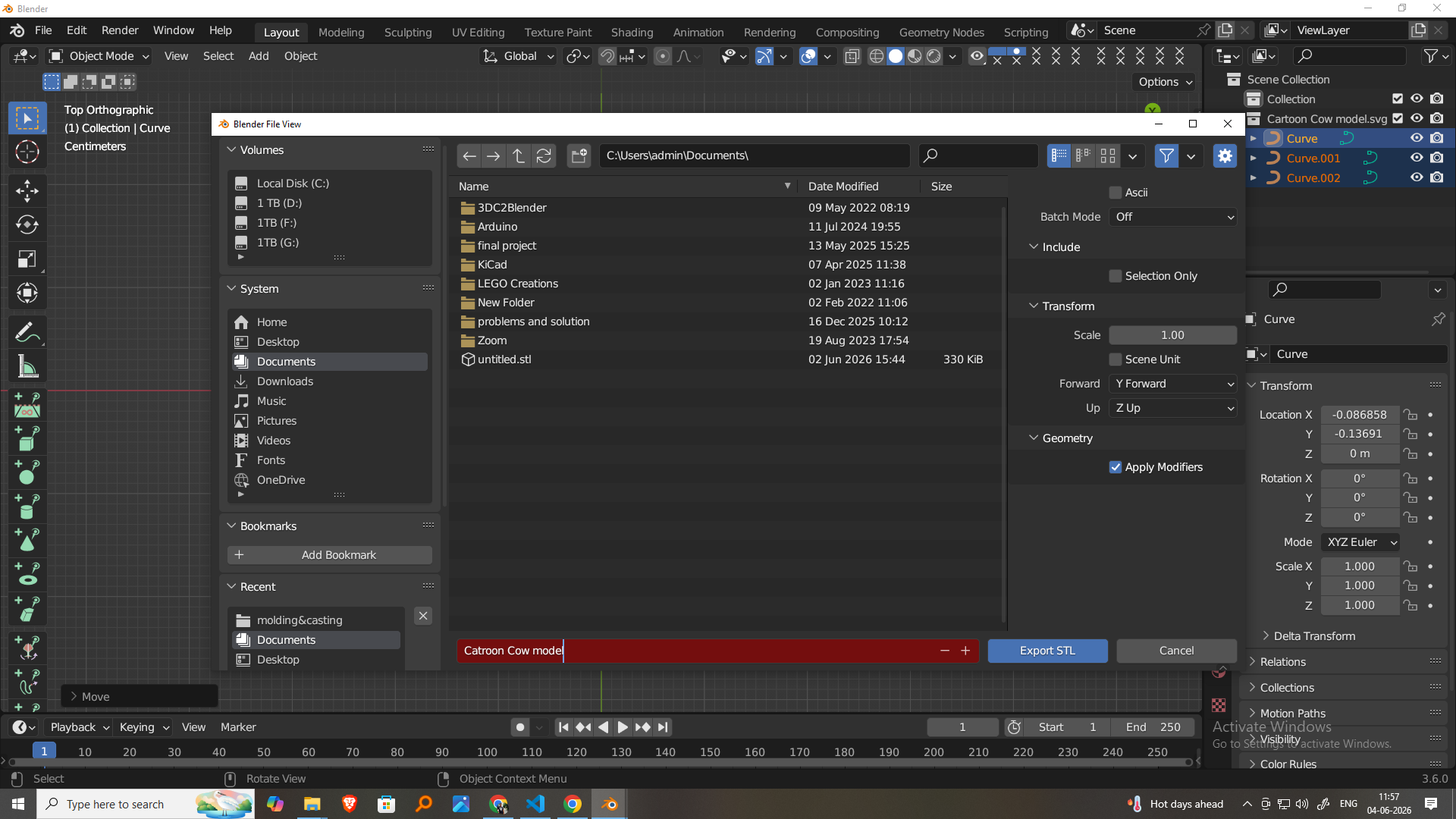Switch to Geometry Nodes workspace tab
The image size is (1456, 819).
click(x=941, y=32)
